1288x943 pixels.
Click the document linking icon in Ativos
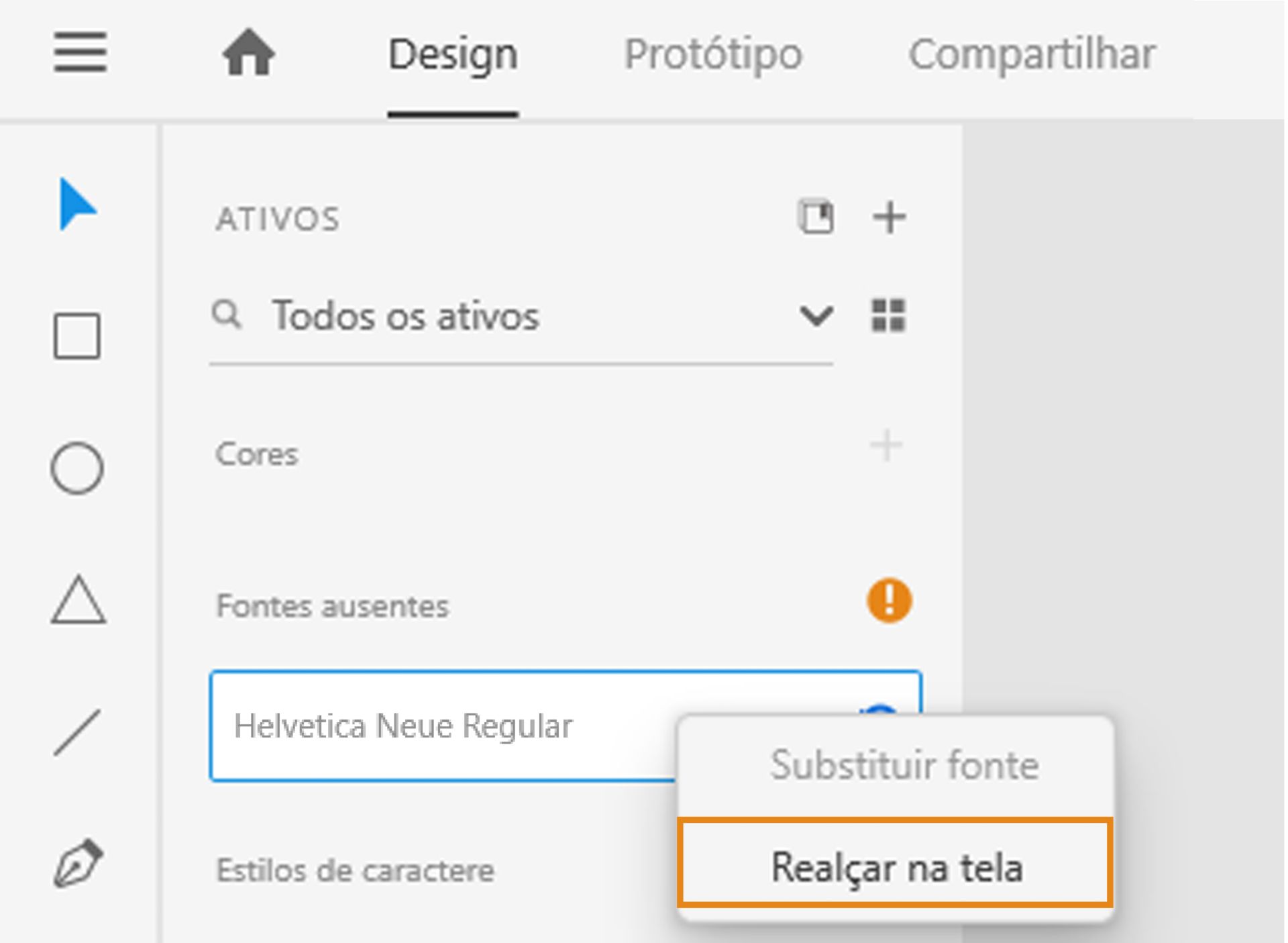click(816, 216)
